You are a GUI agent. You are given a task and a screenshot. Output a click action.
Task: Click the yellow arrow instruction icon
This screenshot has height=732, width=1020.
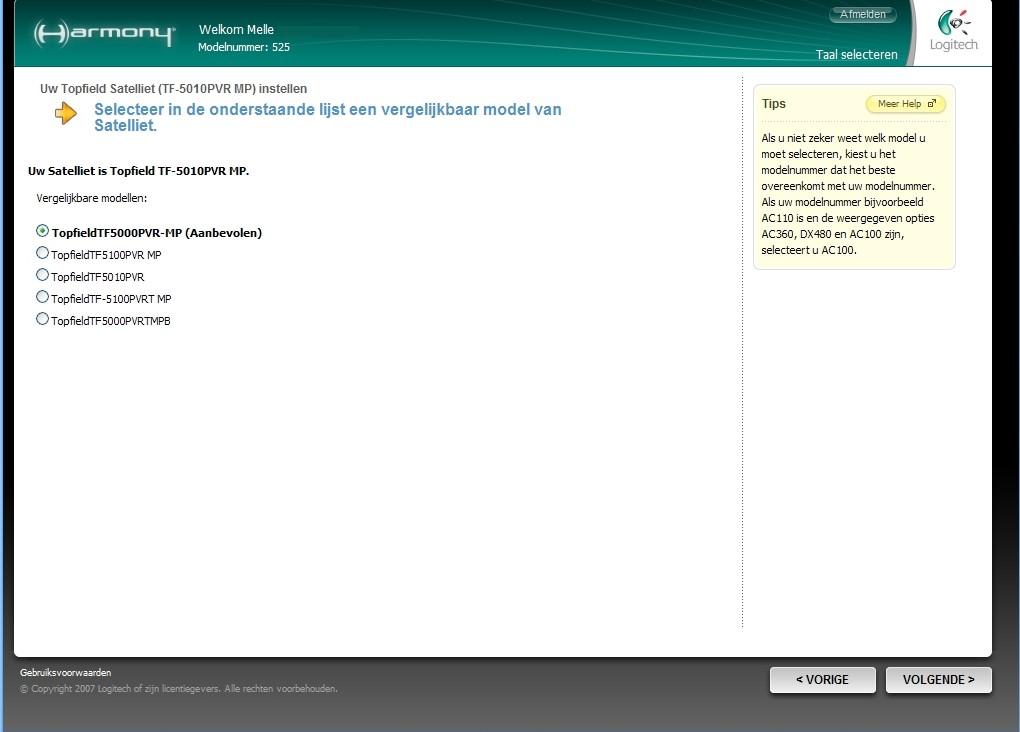66,113
